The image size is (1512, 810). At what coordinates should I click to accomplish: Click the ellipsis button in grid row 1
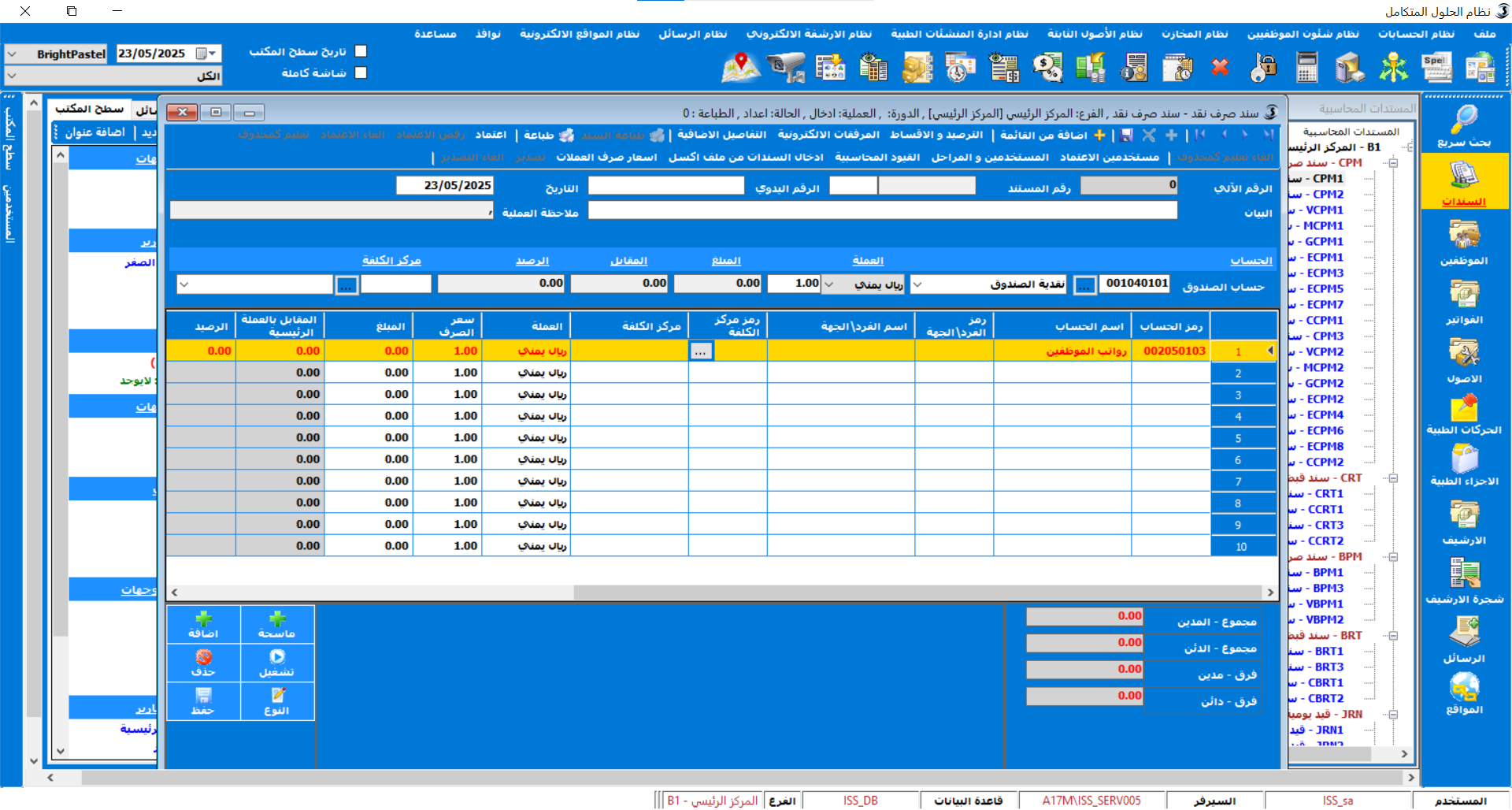pyautogui.click(x=700, y=351)
